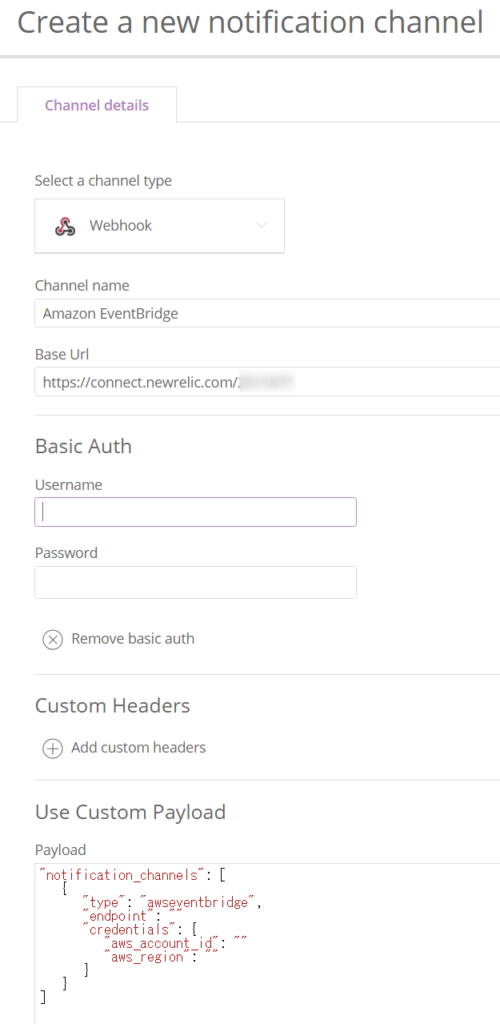Click the "Use Custom Payload" heading
This screenshot has width=500, height=1024.
click(x=130, y=812)
